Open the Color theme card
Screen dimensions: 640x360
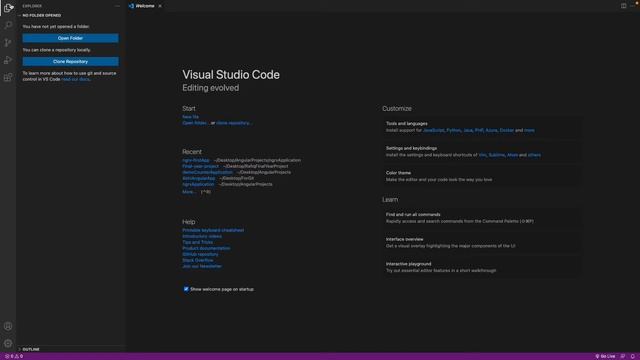click(482, 176)
